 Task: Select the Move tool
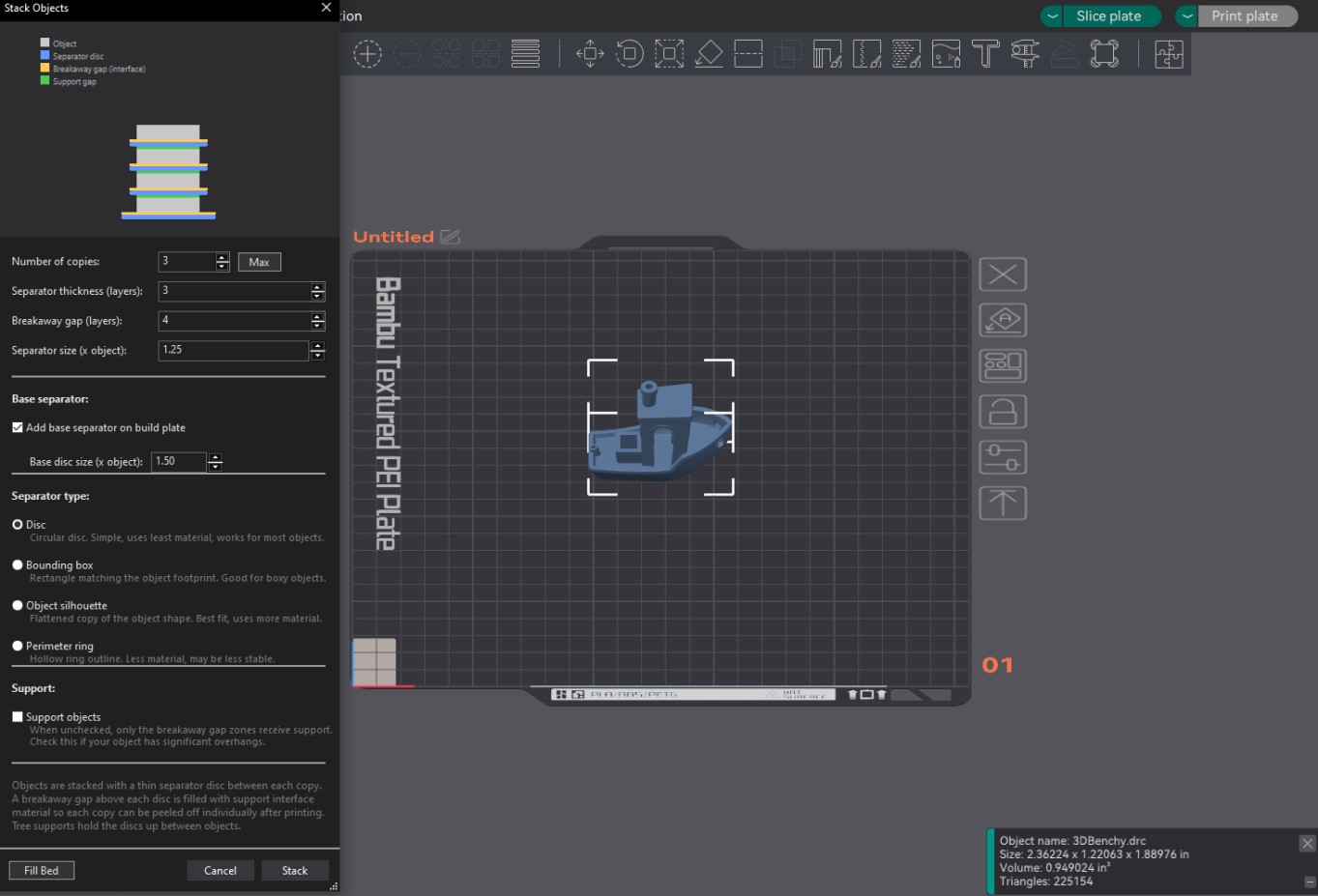point(590,54)
